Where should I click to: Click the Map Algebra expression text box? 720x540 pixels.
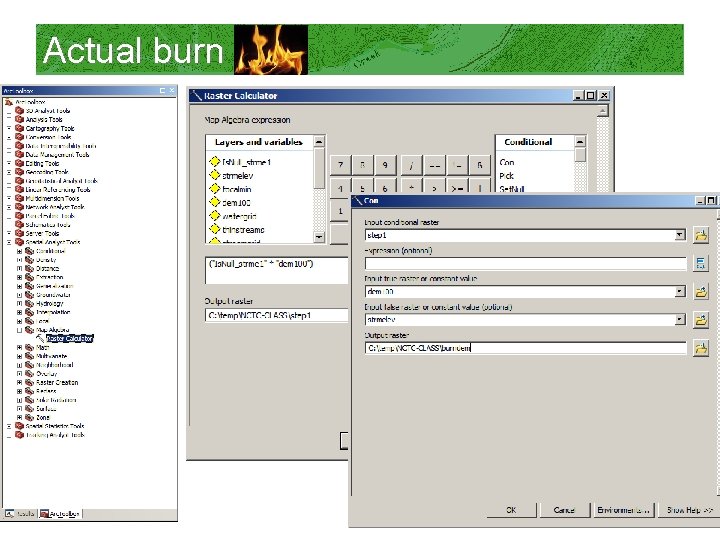(276, 270)
